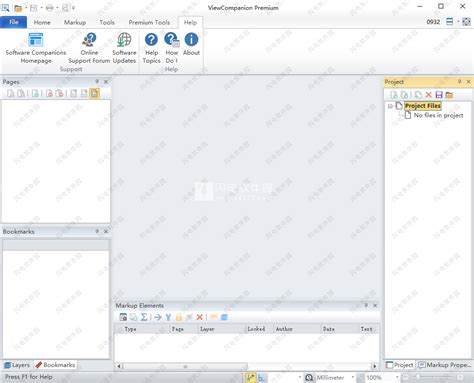The image size is (474, 383).
Task: Click the fullscreen icon near 0932
Action: coord(466,22)
